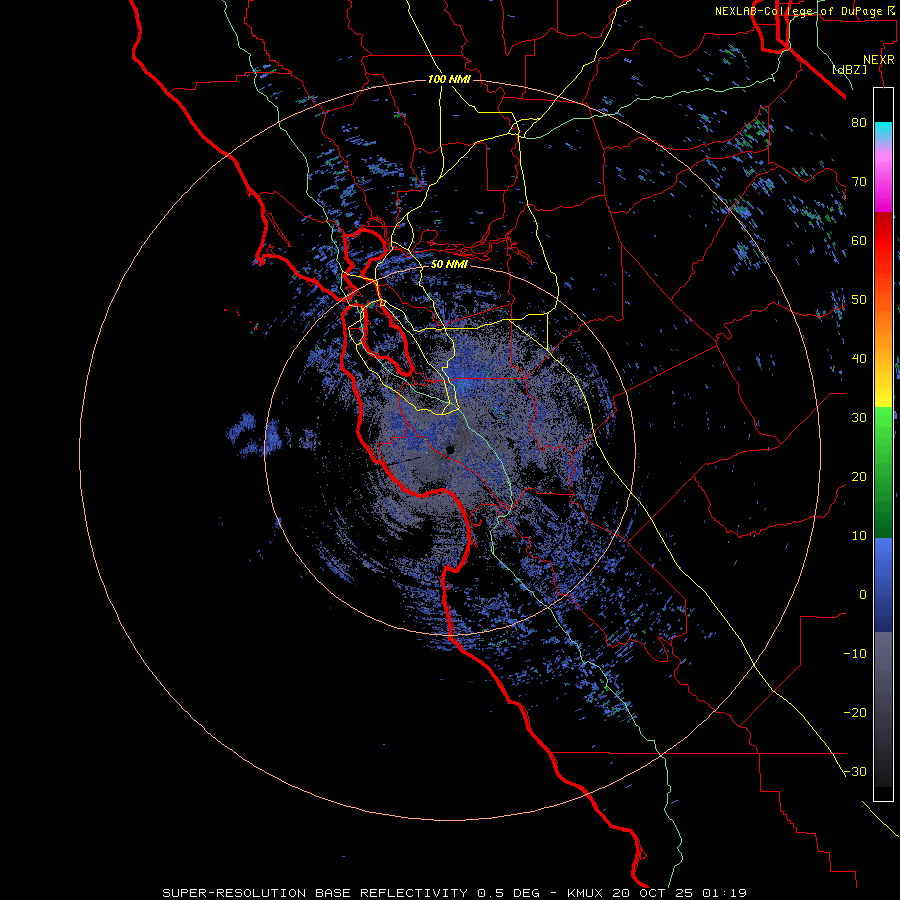This screenshot has width=900, height=900.
Task: Select the 30 value on the dBZ scale
Action: (x=859, y=417)
